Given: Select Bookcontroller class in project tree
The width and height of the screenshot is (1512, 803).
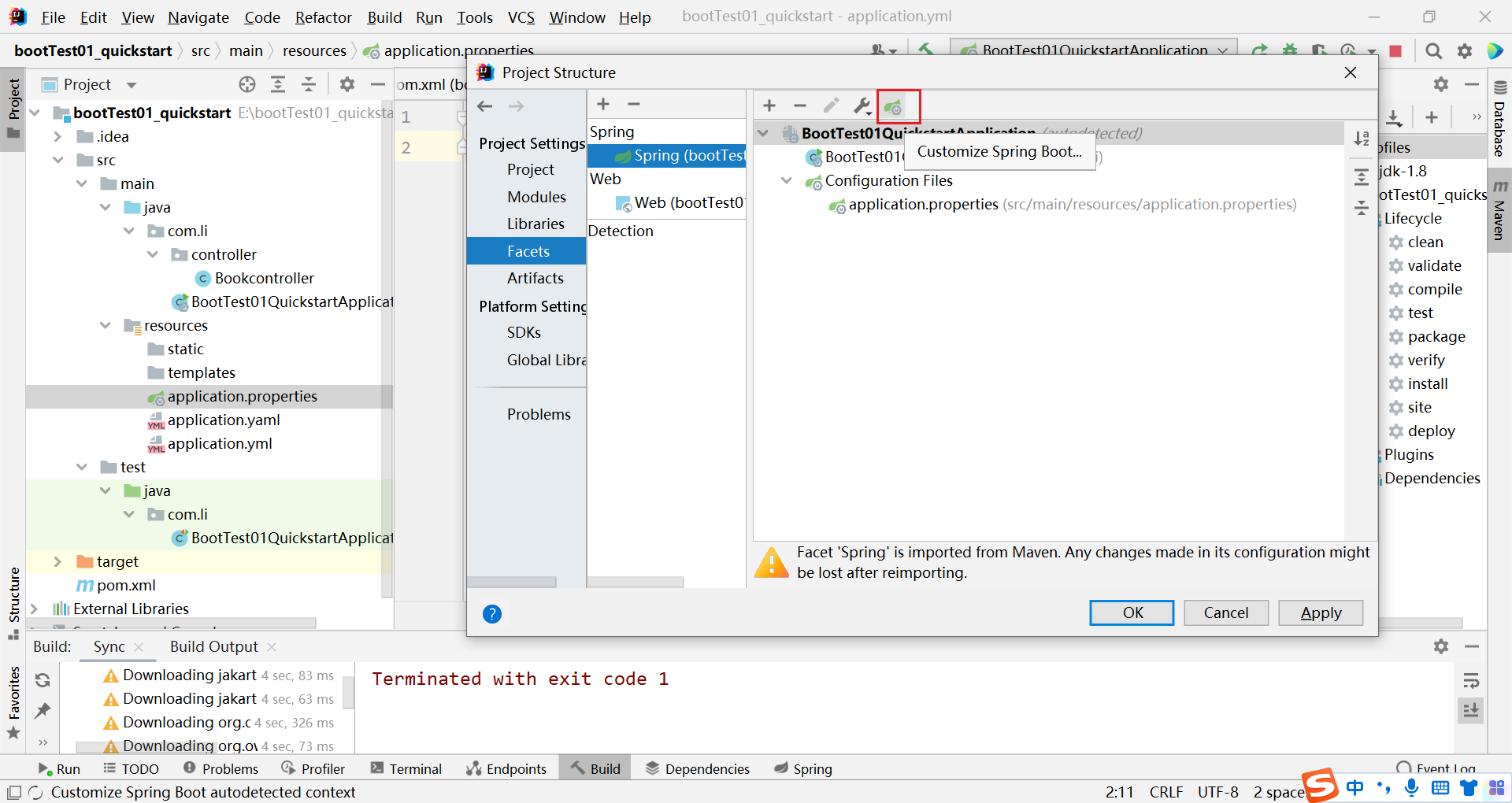Looking at the screenshot, I should click(x=264, y=278).
